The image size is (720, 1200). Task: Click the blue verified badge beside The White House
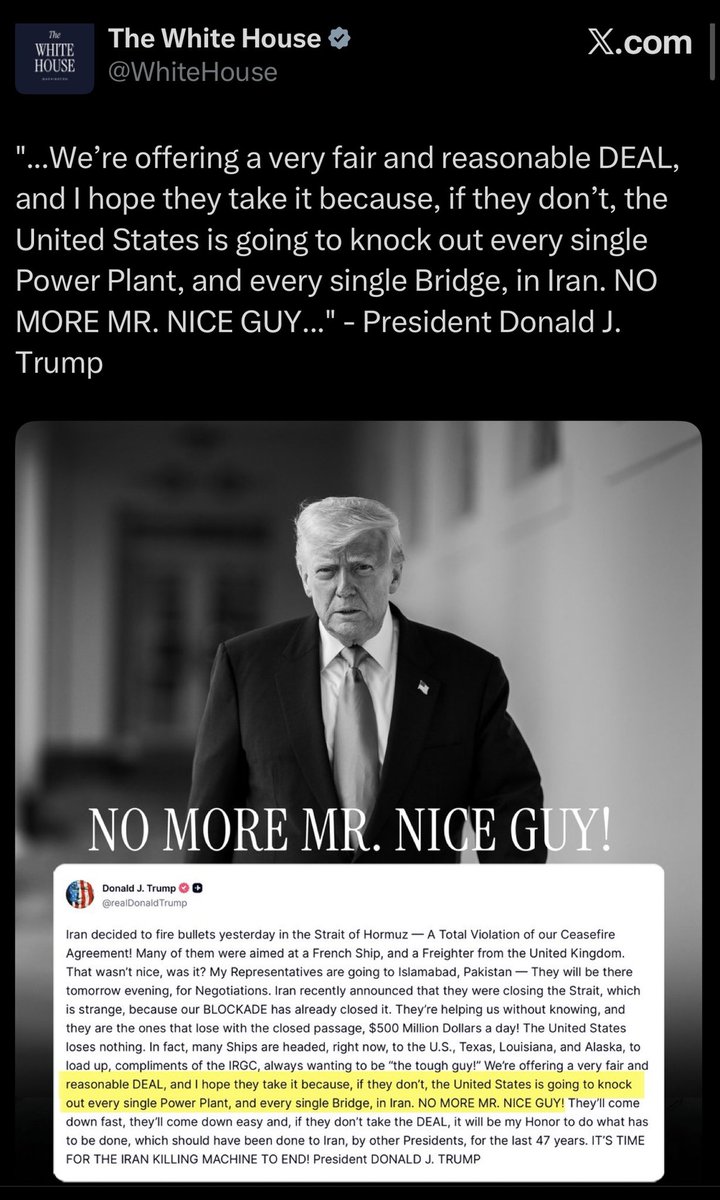pos(341,41)
